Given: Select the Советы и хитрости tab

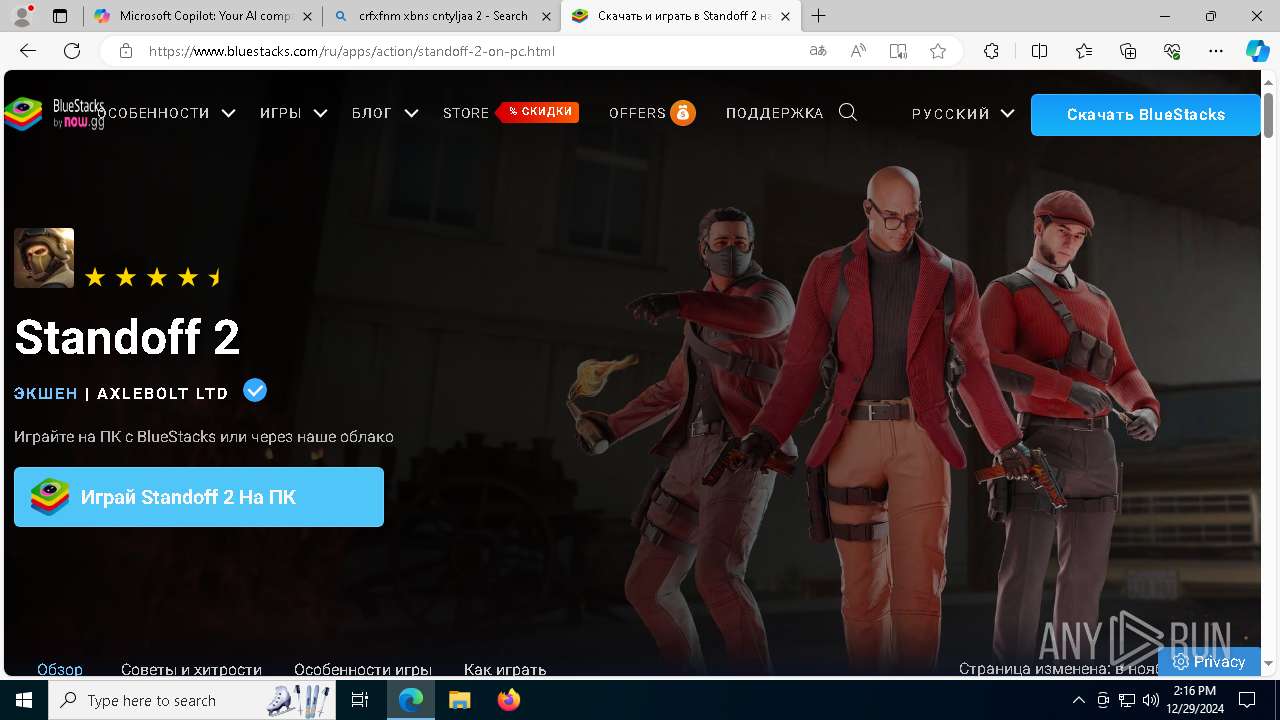Looking at the screenshot, I should [191, 669].
